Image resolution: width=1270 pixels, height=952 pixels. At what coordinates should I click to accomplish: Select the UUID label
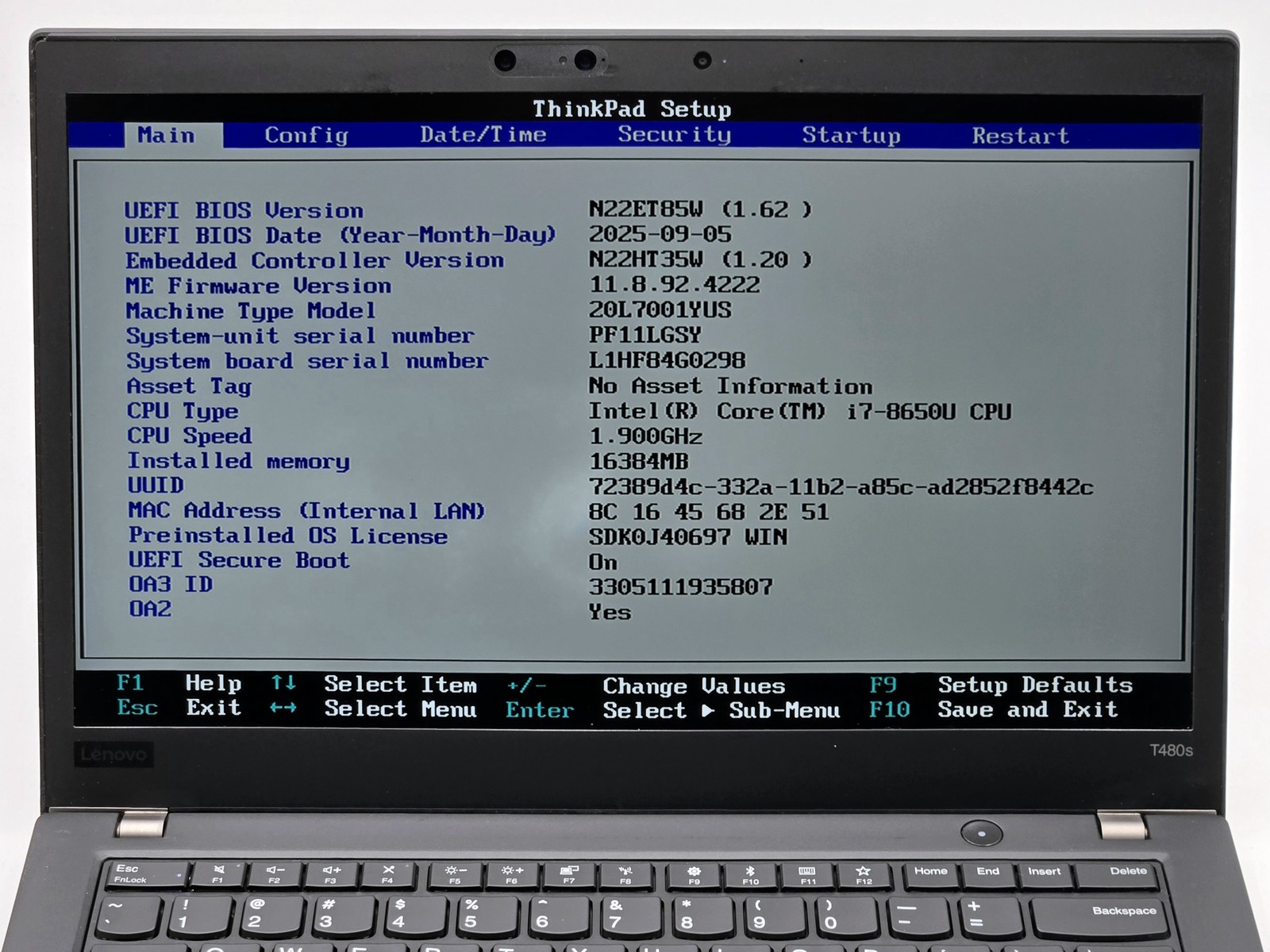156,485
